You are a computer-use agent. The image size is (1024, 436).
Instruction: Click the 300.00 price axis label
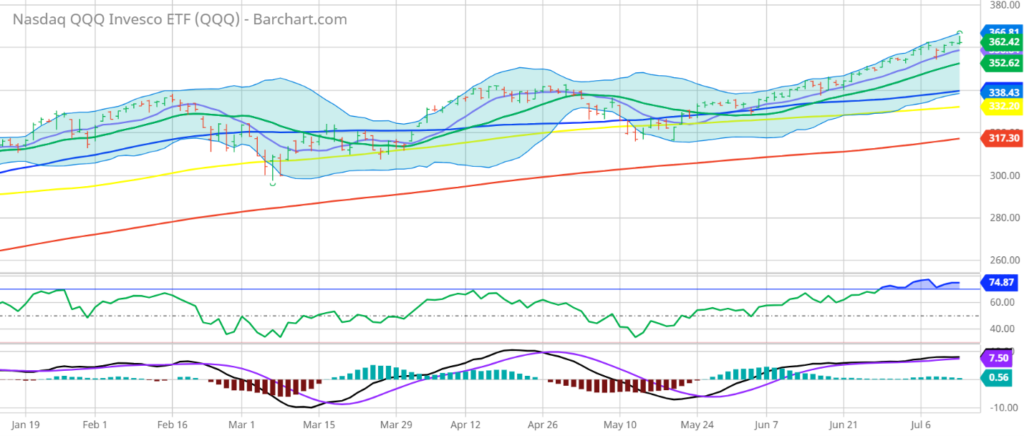point(1004,176)
